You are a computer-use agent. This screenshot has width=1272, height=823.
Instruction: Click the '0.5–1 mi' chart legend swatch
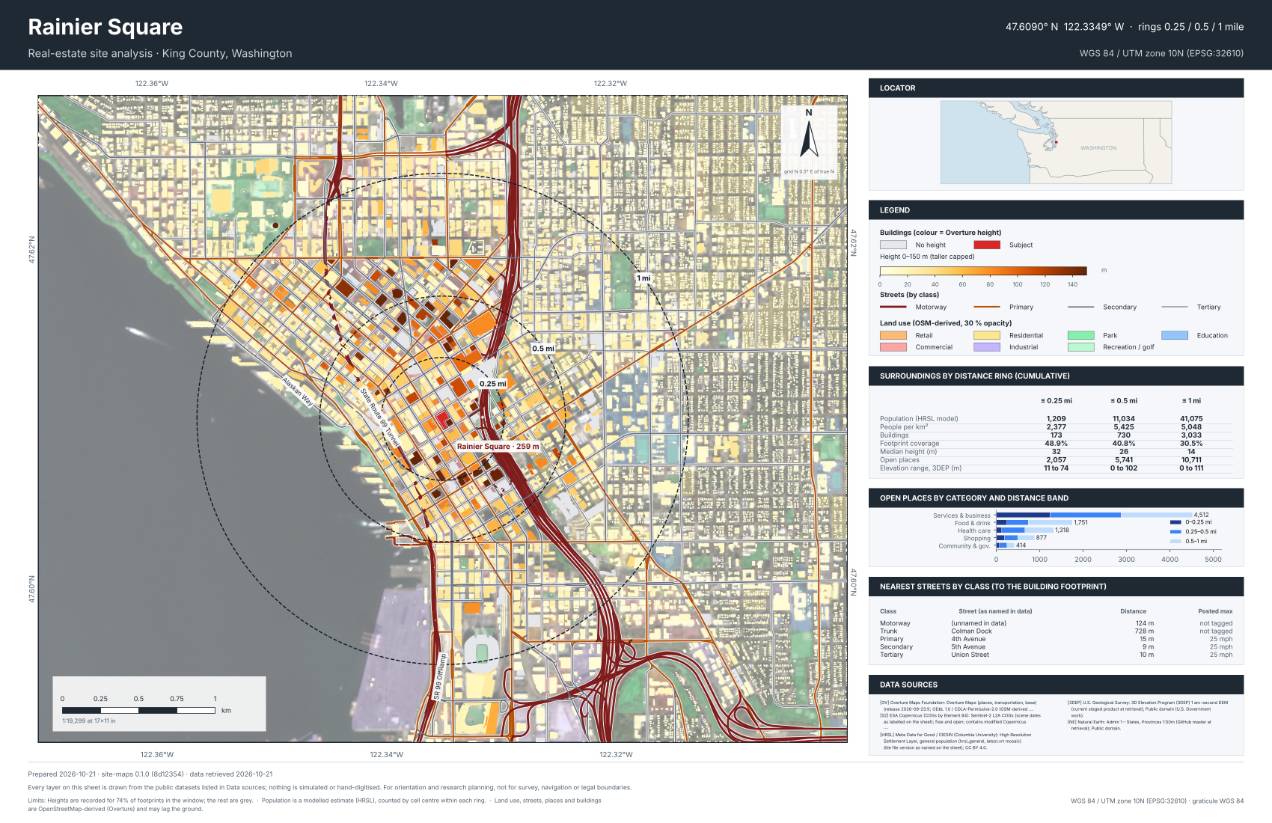(x=1176, y=540)
